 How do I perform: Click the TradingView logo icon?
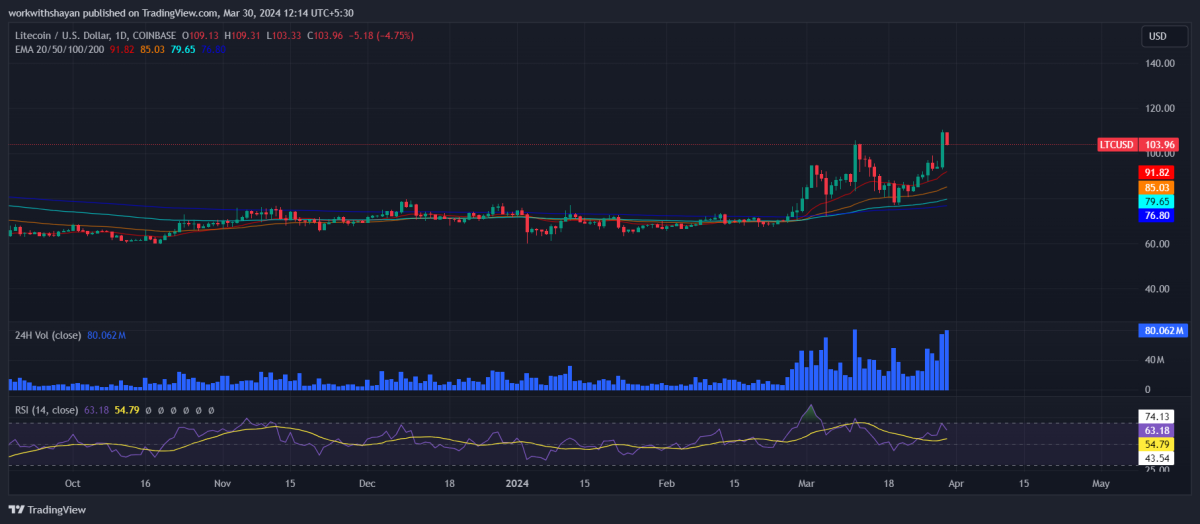[20, 509]
